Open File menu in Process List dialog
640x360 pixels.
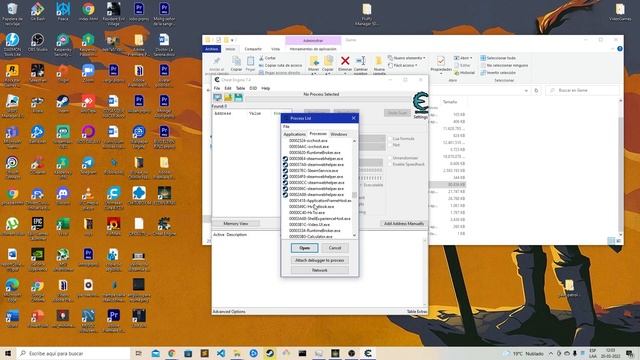click(286, 127)
